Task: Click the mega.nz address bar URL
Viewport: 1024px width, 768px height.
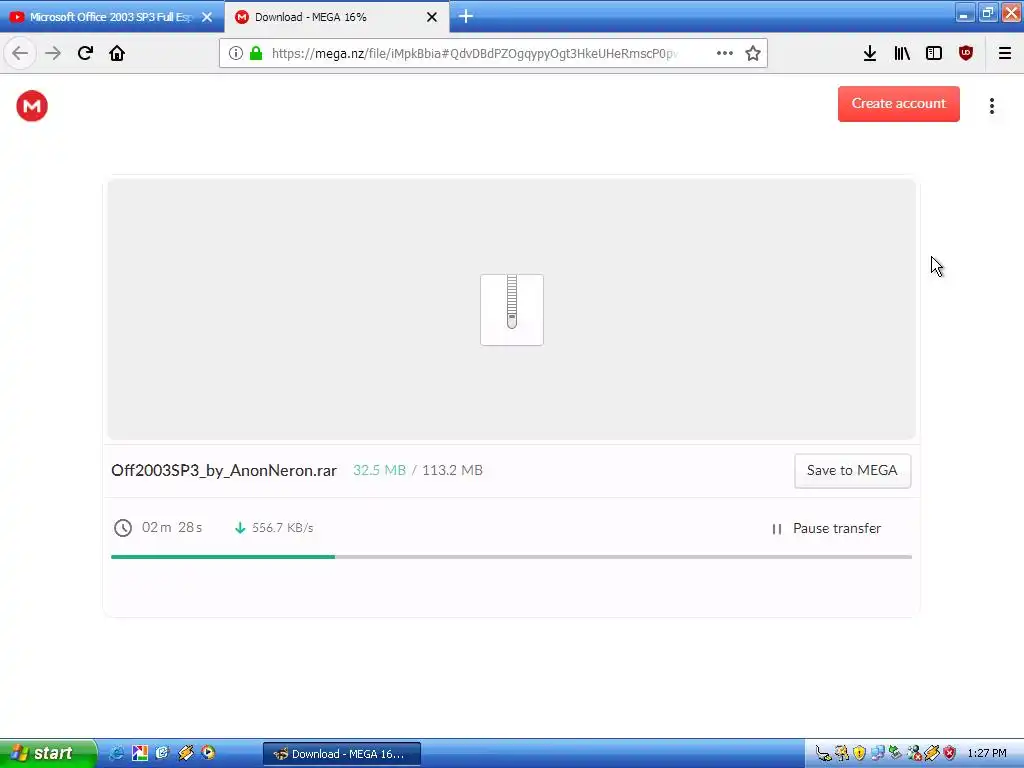Action: (475, 54)
